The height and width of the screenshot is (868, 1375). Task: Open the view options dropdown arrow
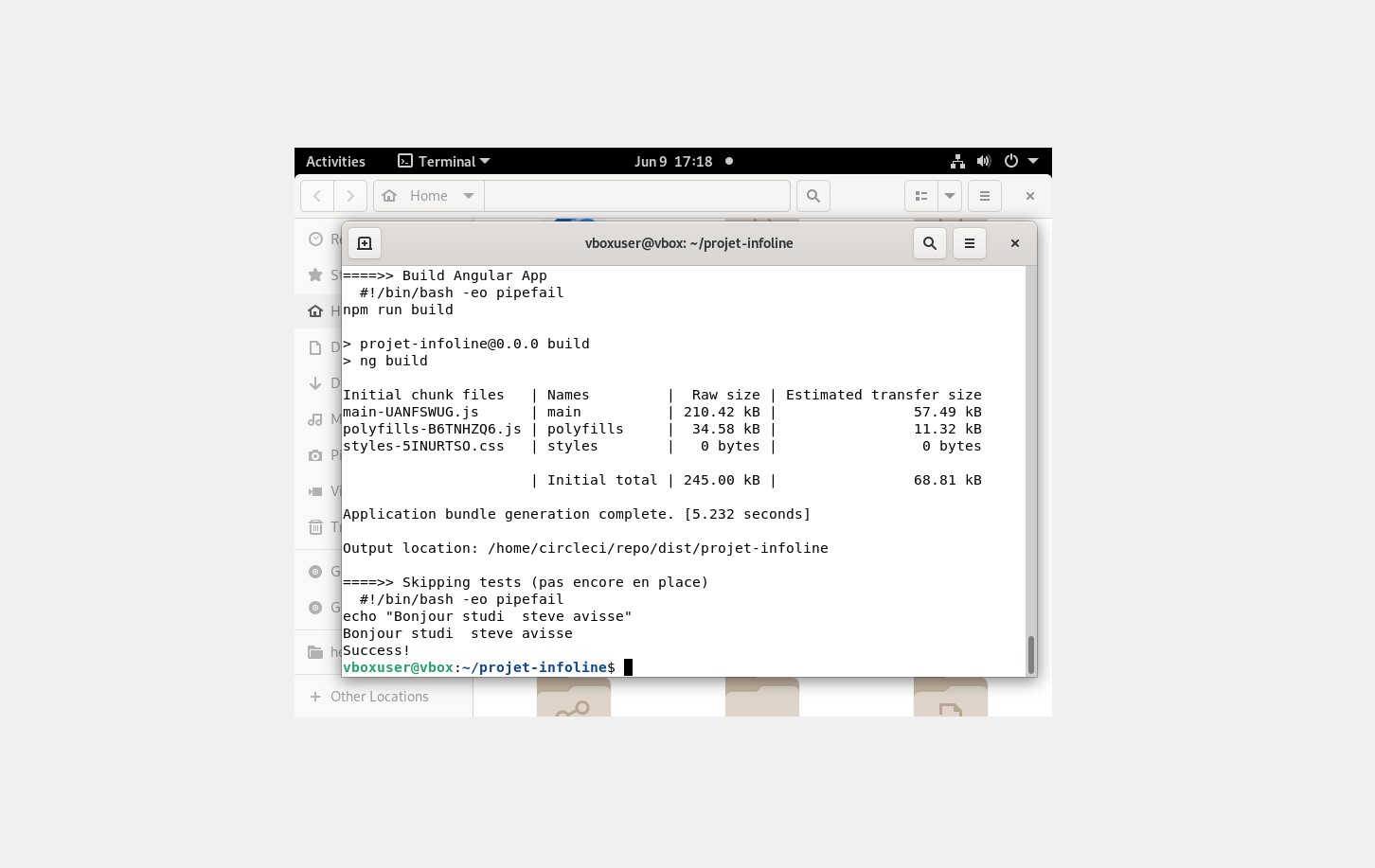click(x=950, y=196)
